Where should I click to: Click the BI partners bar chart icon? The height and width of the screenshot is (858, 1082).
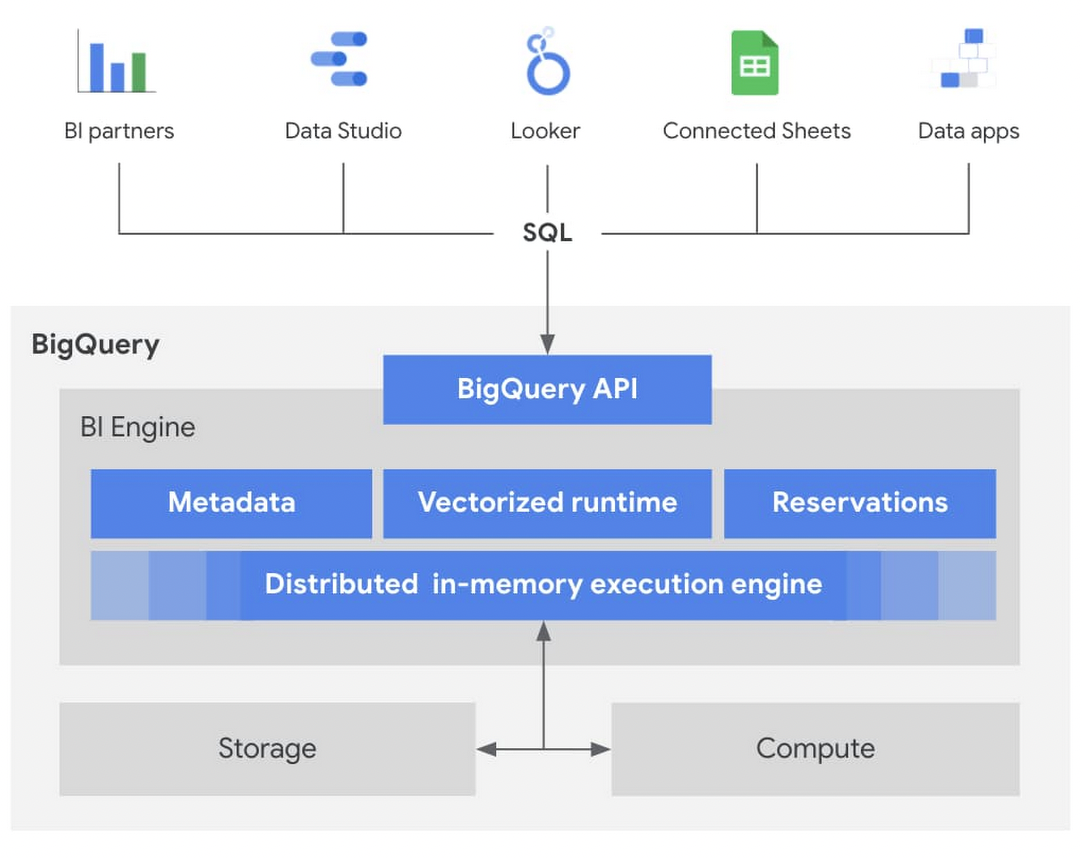117,61
